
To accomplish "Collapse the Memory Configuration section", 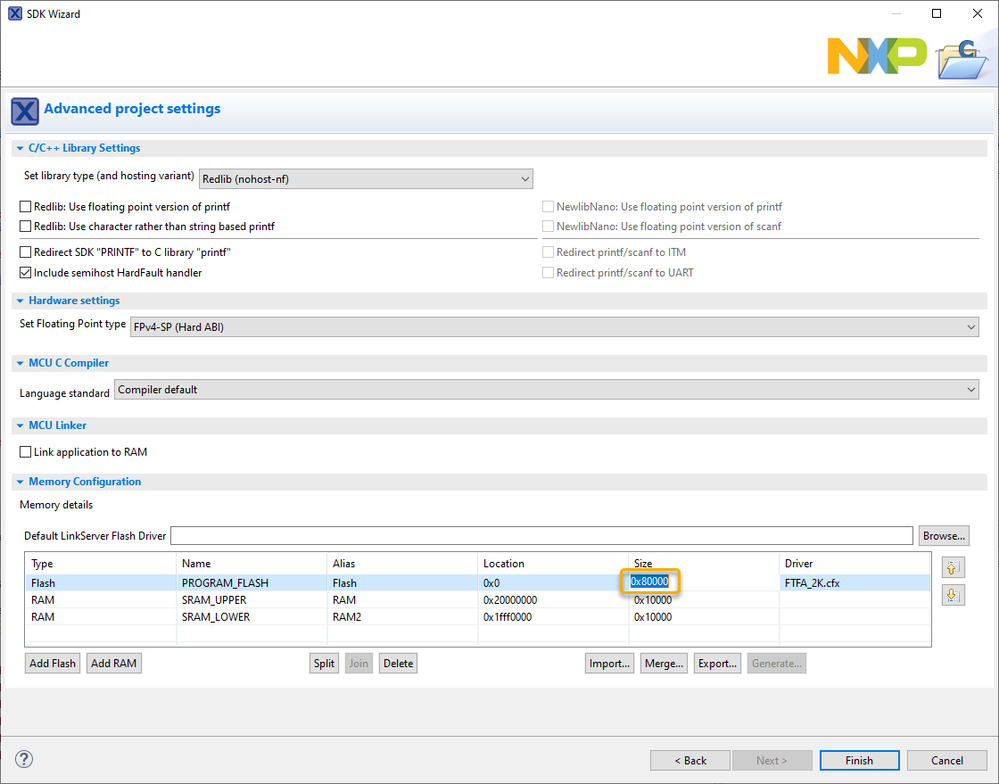I will tap(20, 482).
